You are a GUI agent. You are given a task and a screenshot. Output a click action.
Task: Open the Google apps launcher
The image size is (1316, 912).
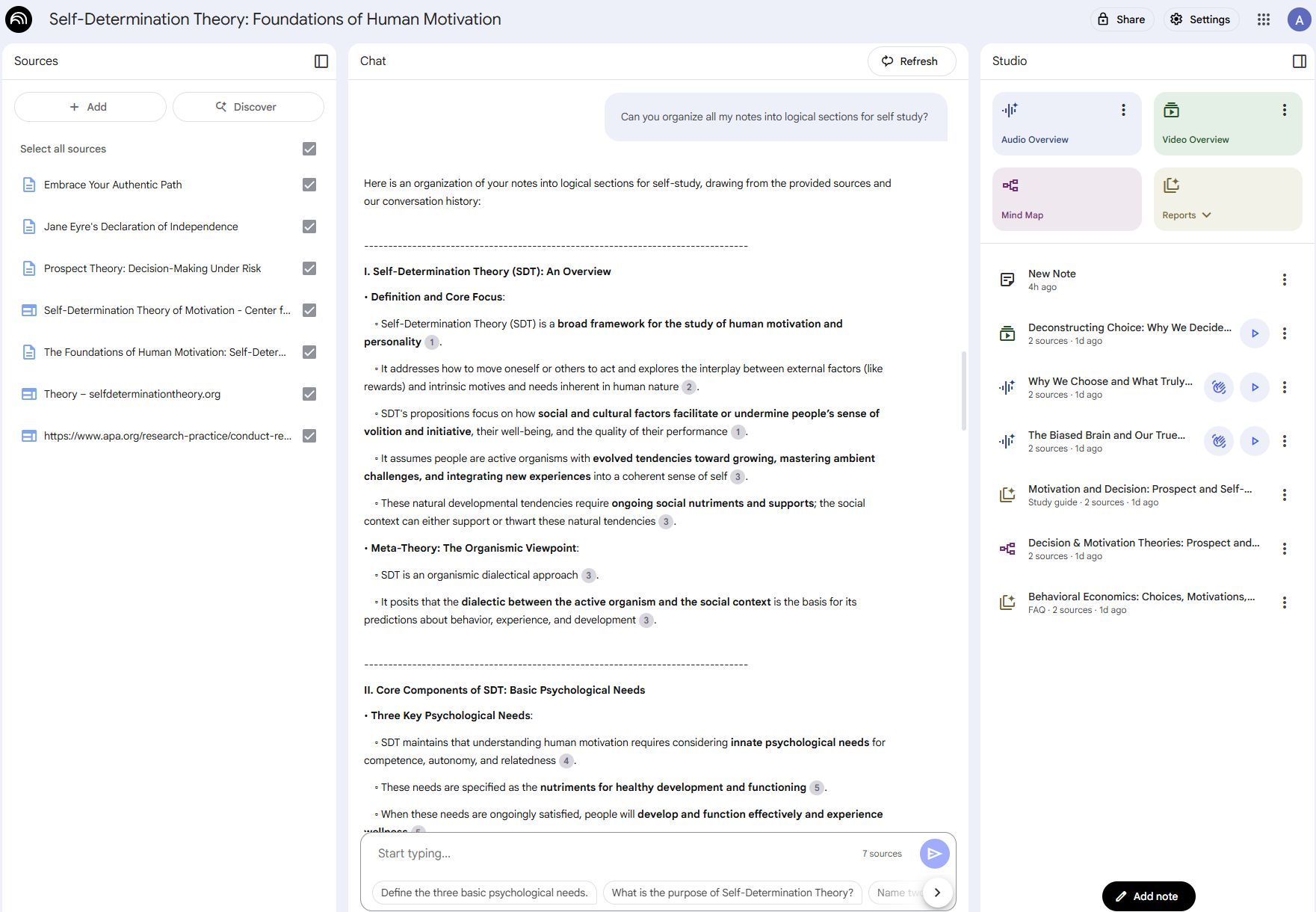[x=1264, y=19]
